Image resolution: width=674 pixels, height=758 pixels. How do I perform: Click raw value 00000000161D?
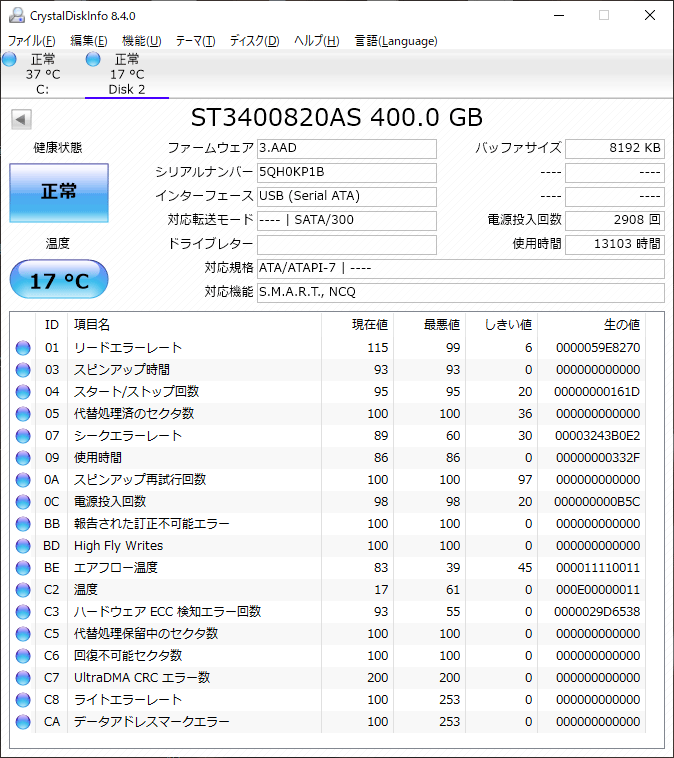[x=598, y=392]
